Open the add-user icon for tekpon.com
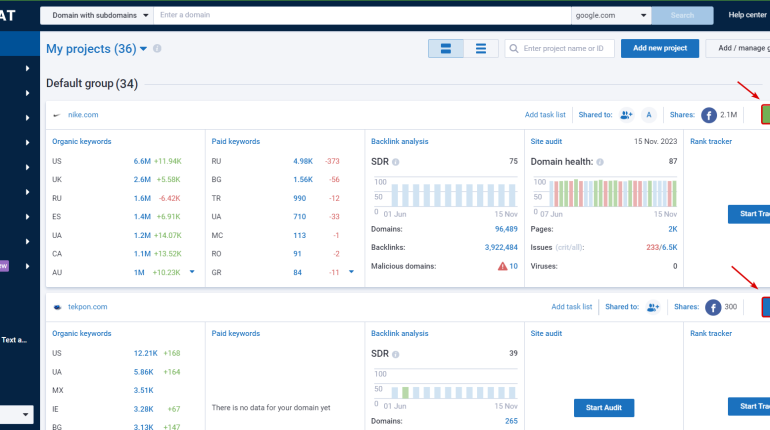The height and width of the screenshot is (430, 770). point(653,307)
